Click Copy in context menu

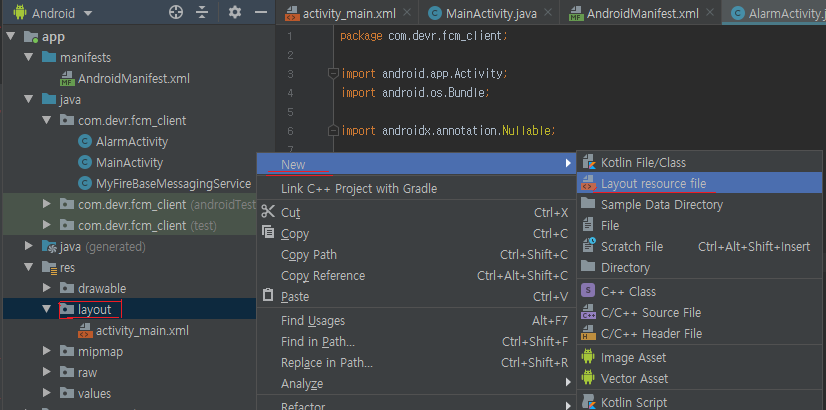[416, 234]
